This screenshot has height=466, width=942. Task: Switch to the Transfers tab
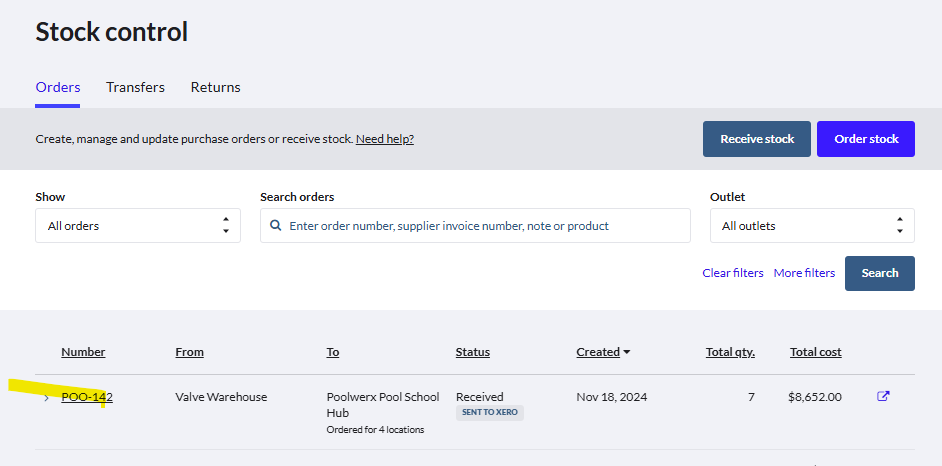[x=135, y=87]
